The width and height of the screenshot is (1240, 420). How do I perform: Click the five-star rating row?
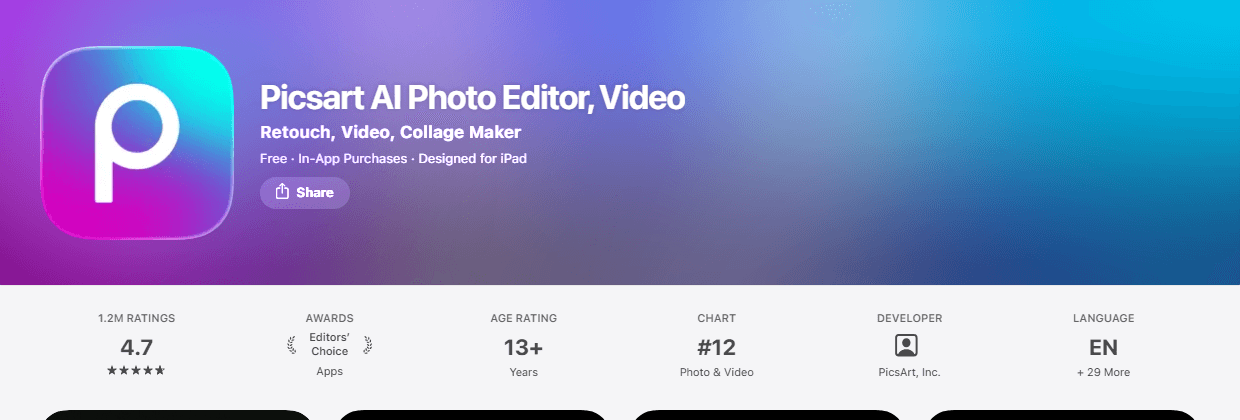pyautogui.click(x=136, y=370)
